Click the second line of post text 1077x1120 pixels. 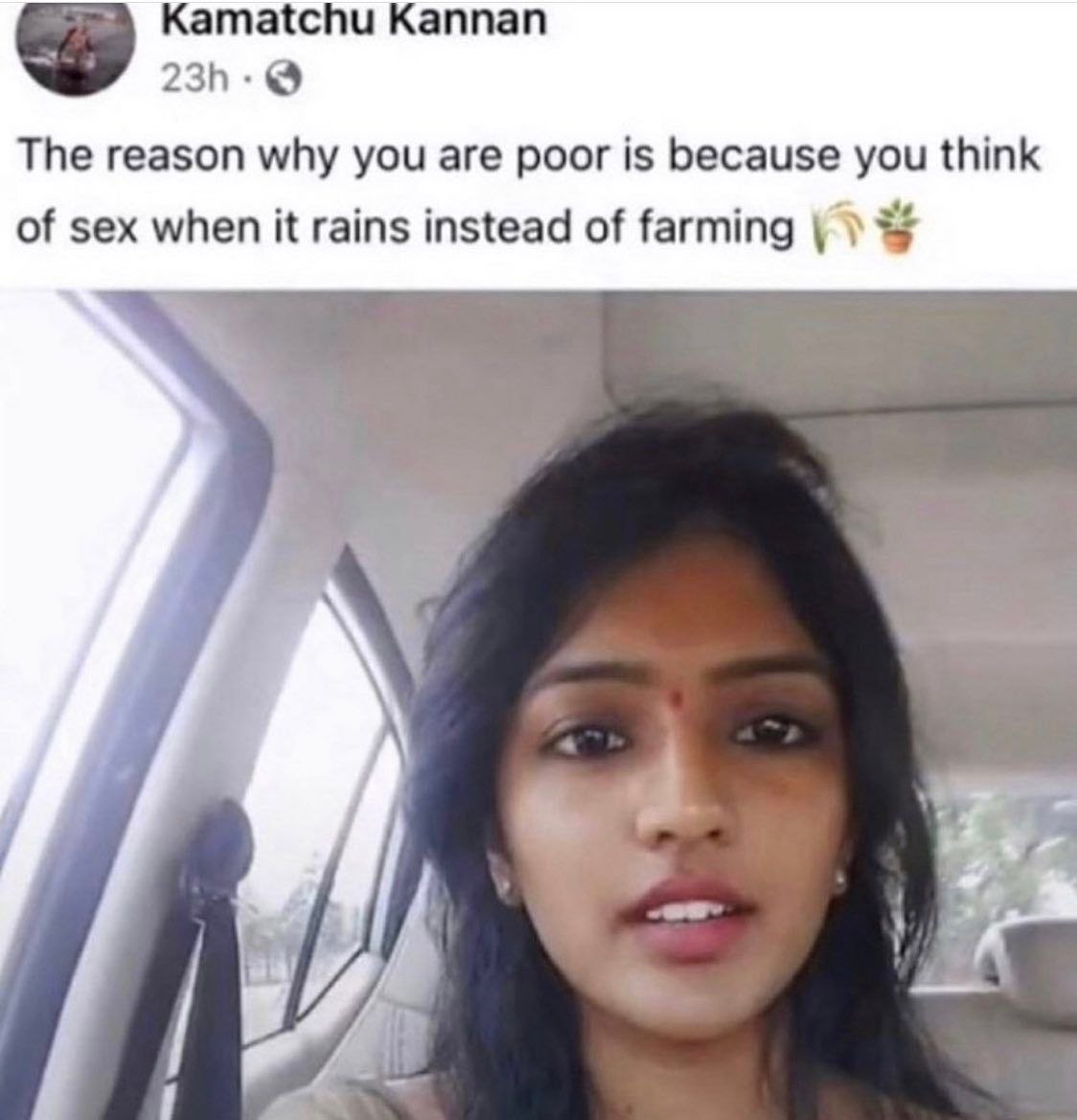tap(405, 227)
